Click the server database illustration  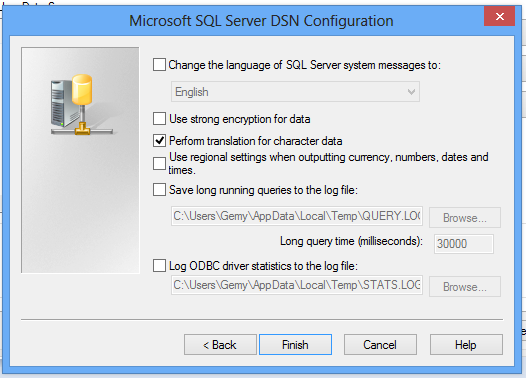82,105
